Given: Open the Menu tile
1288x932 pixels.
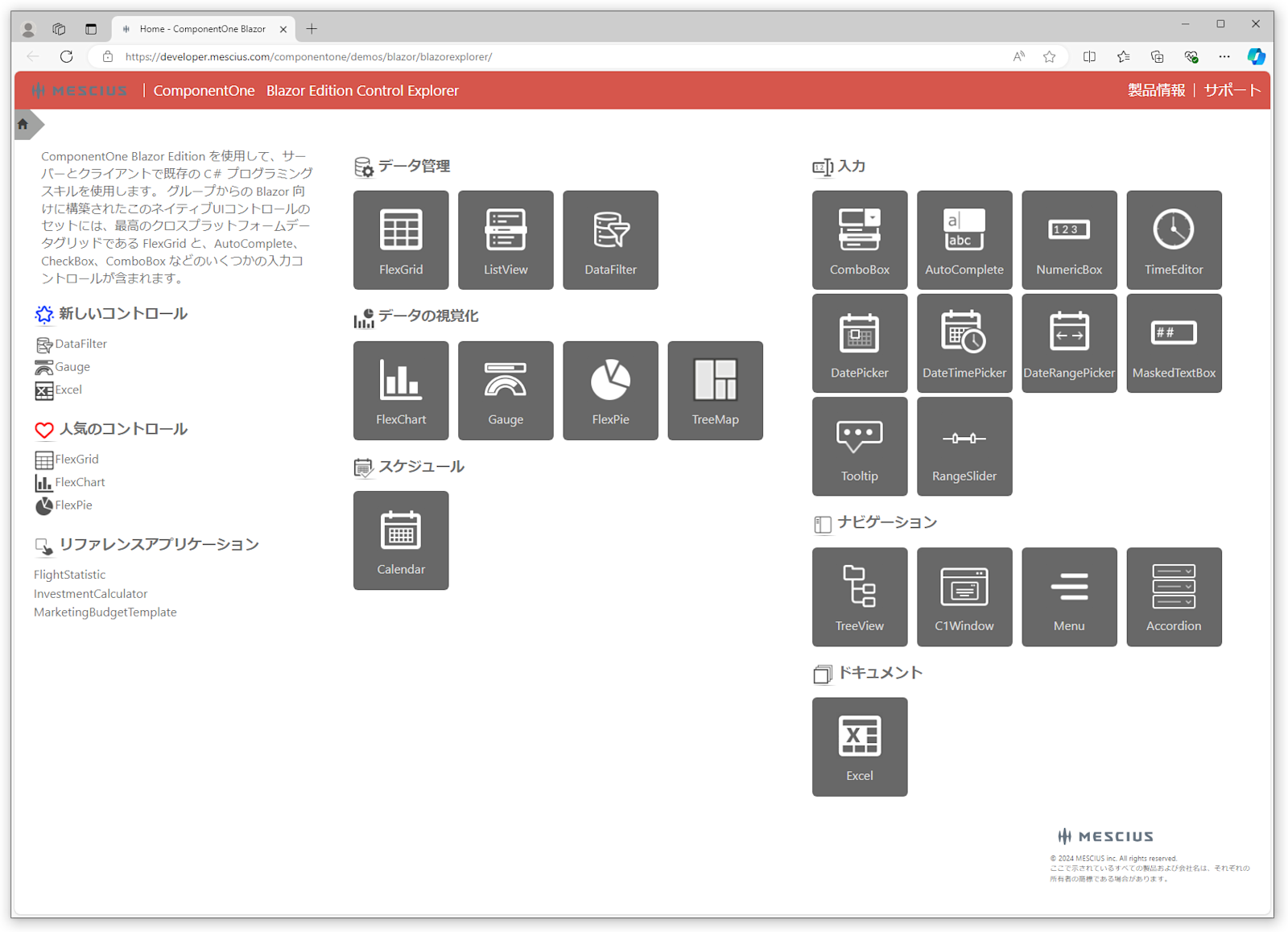Looking at the screenshot, I should click(x=1069, y=596).
